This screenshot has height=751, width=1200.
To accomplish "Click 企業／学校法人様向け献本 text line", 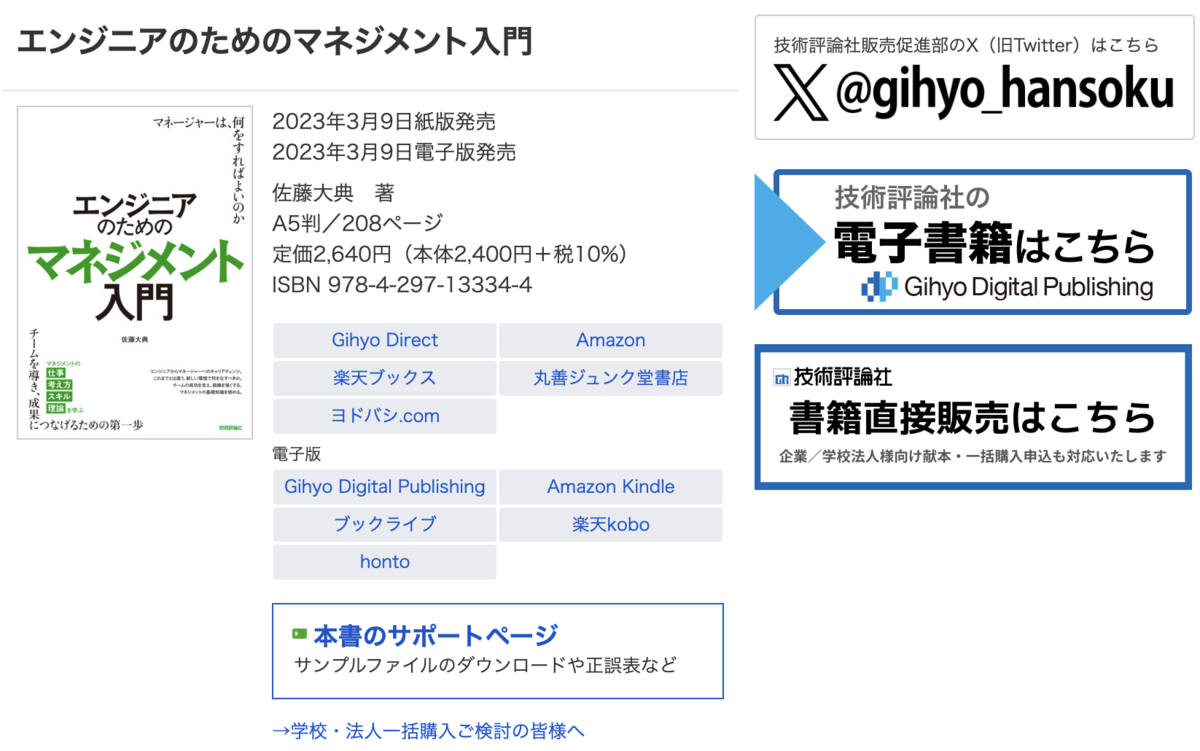I will [973, 456].
